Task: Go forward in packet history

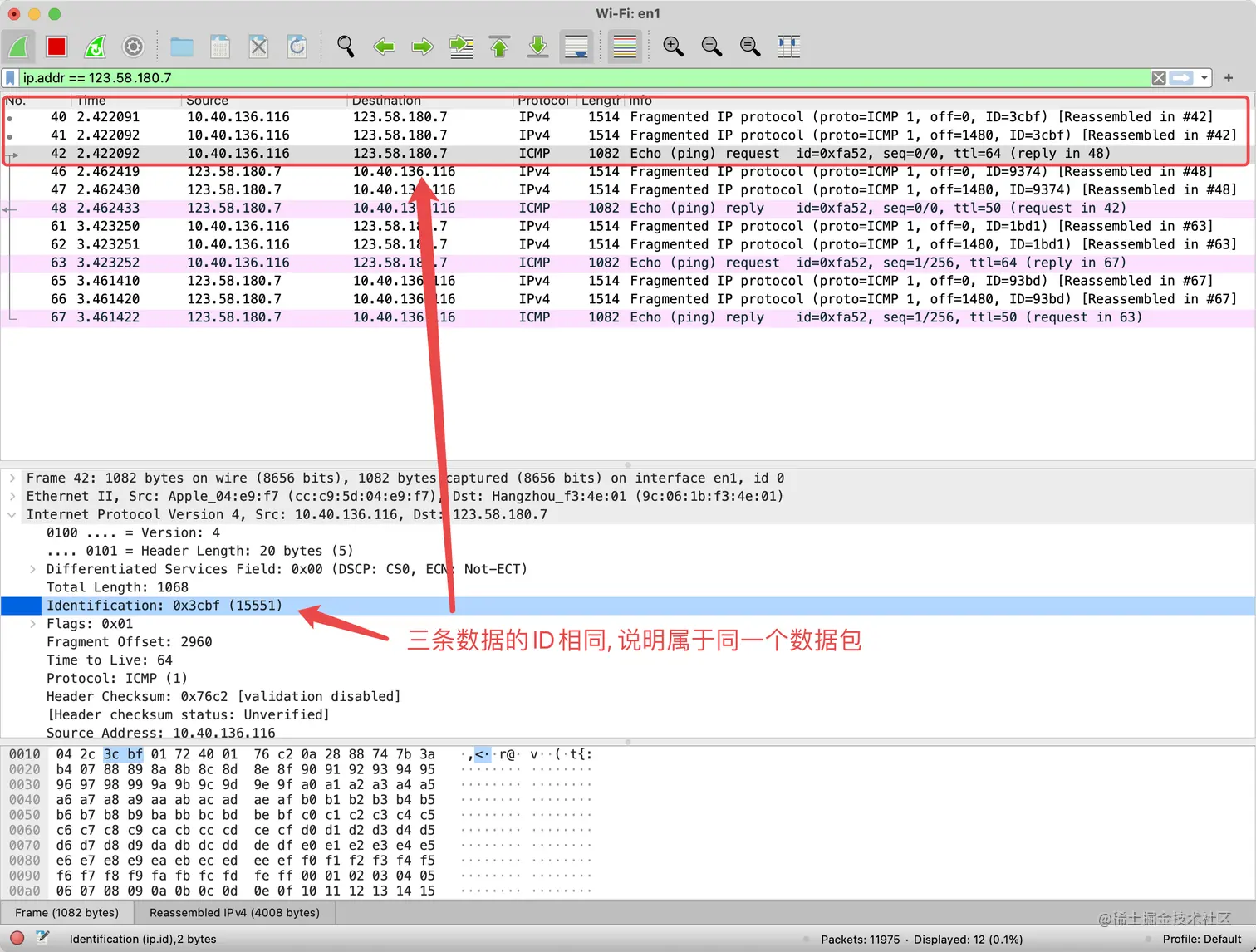Action: pos(423,47)
